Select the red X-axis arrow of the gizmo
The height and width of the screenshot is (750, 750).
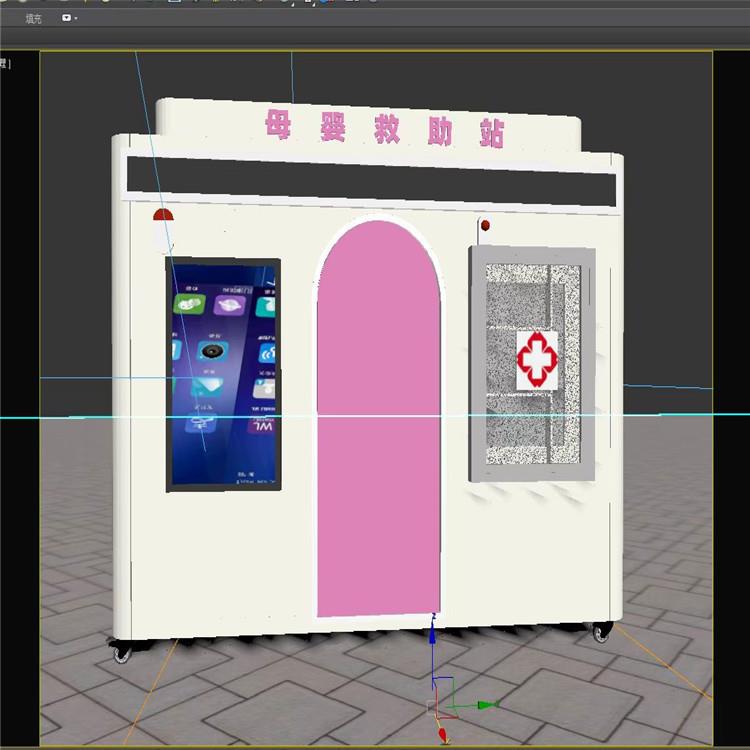442,734
